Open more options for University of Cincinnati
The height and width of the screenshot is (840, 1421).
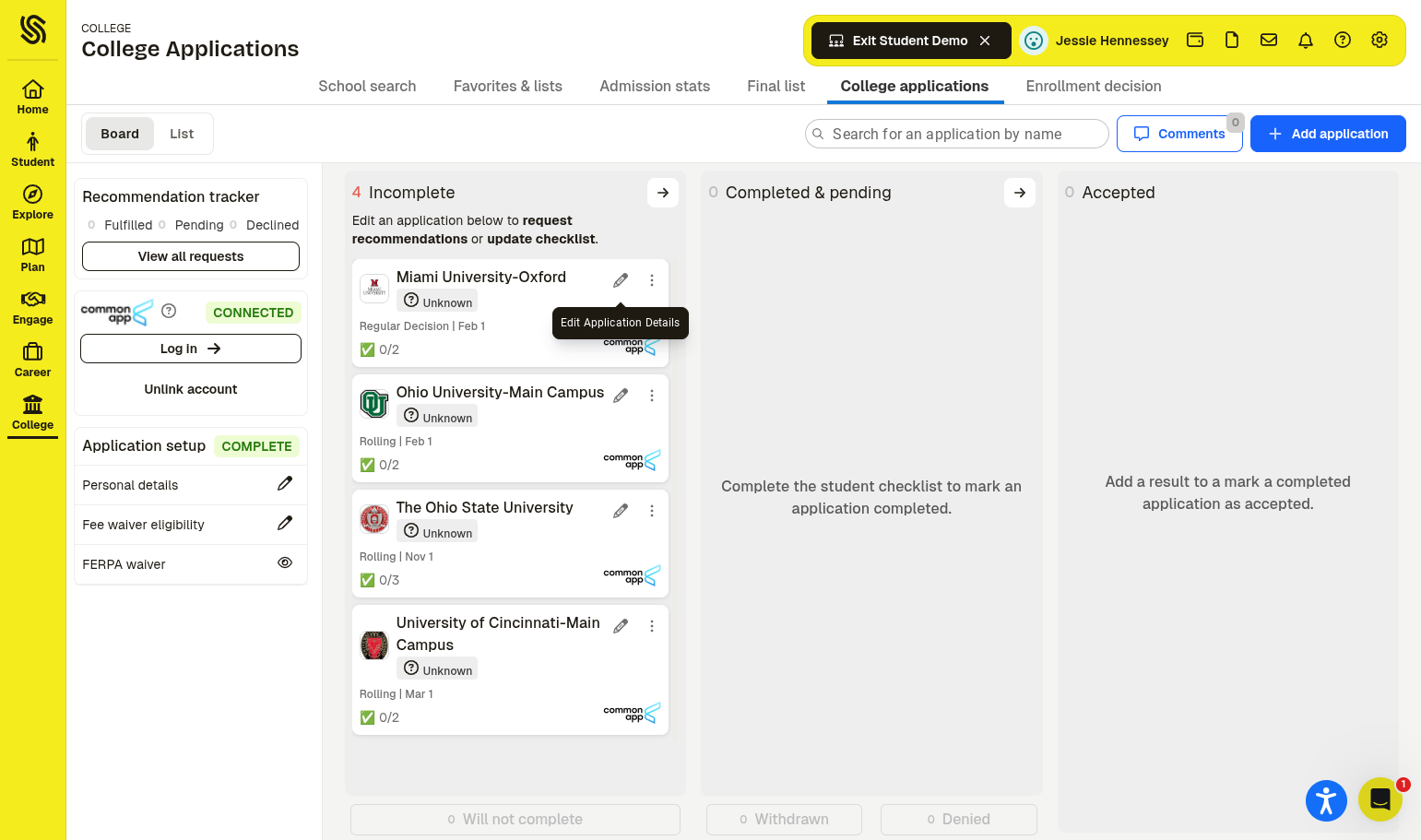[652, 626]
